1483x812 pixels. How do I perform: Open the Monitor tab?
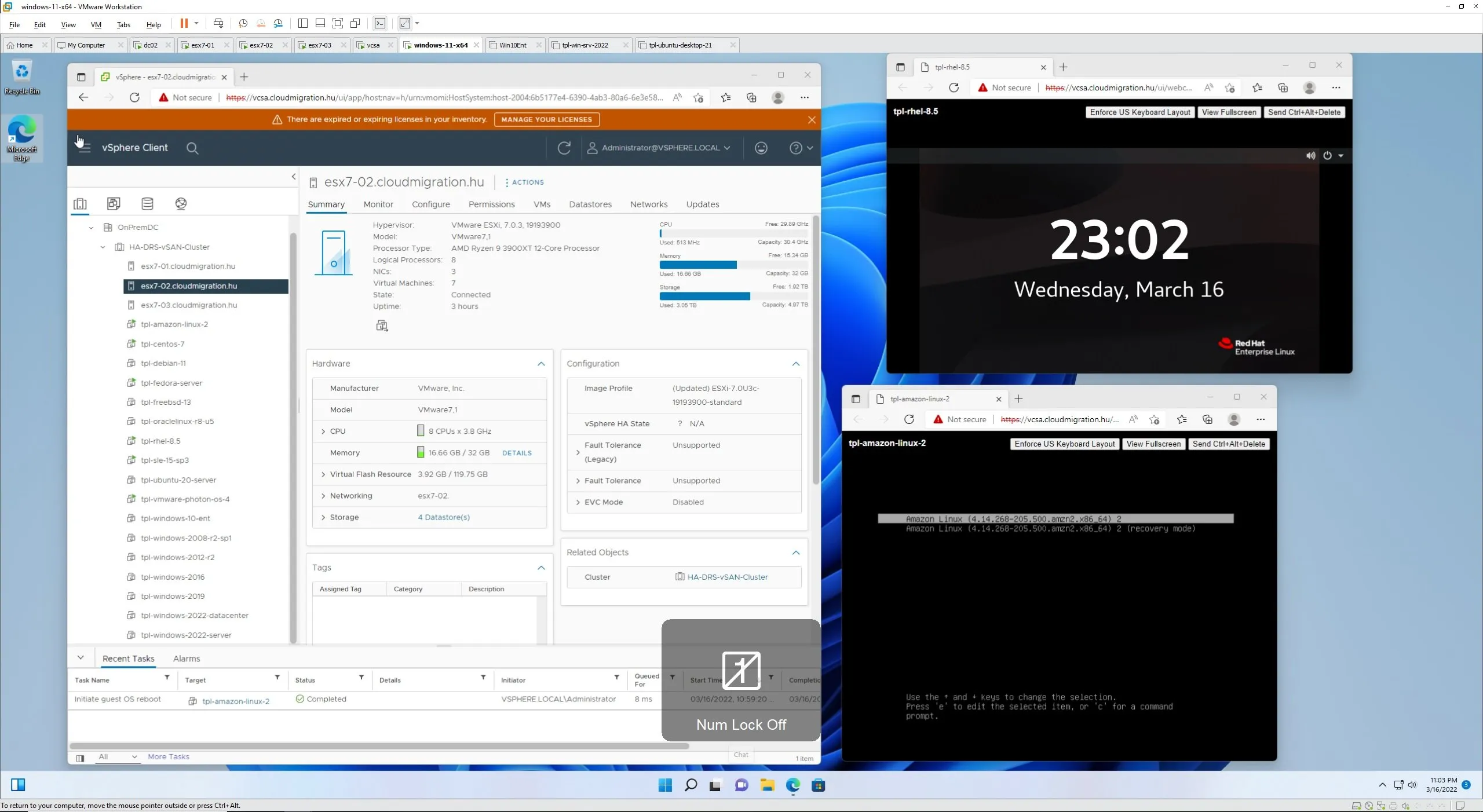pos(378,204)
